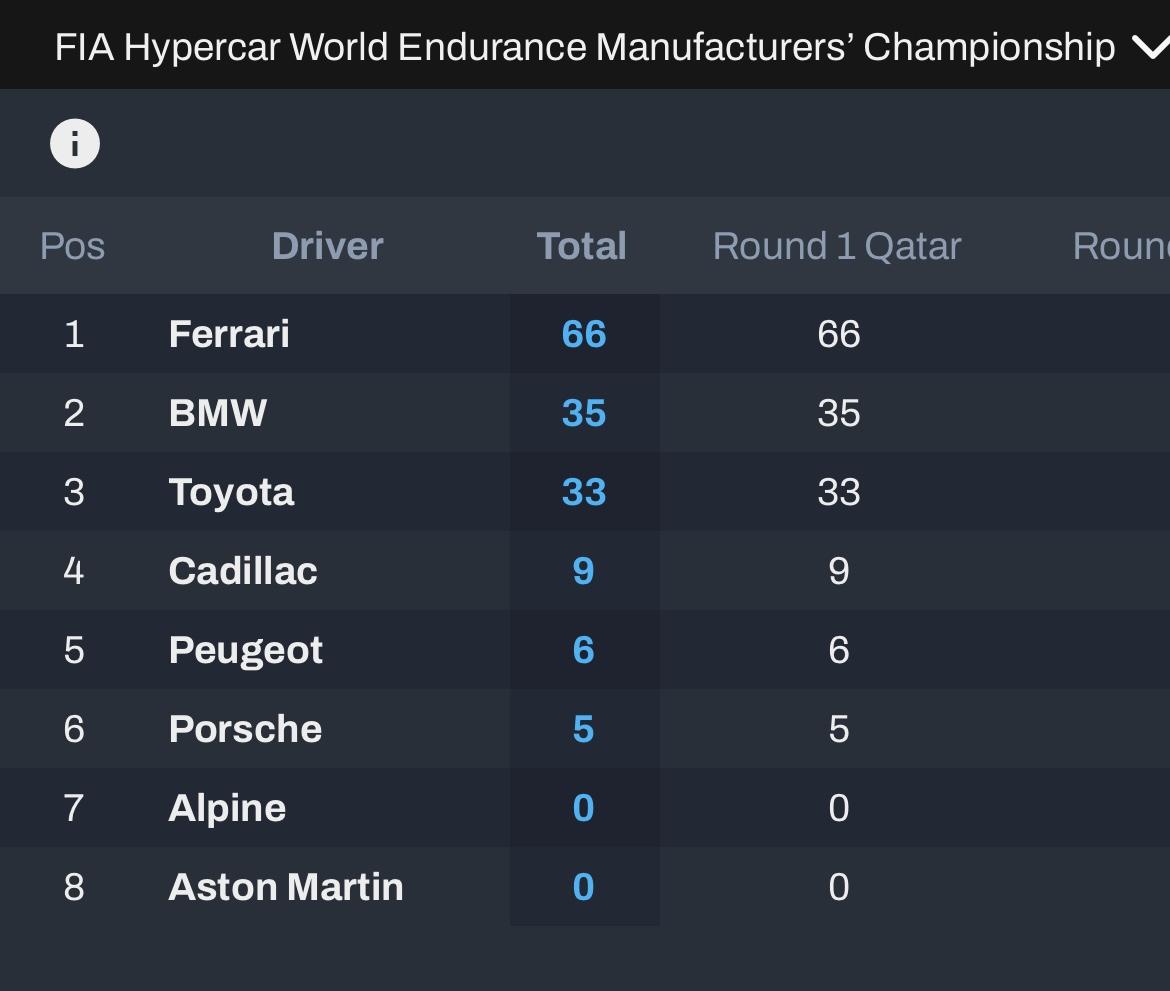Expand the championship selector chevron
1170x991 pixels.
[x=1151, y=47]
